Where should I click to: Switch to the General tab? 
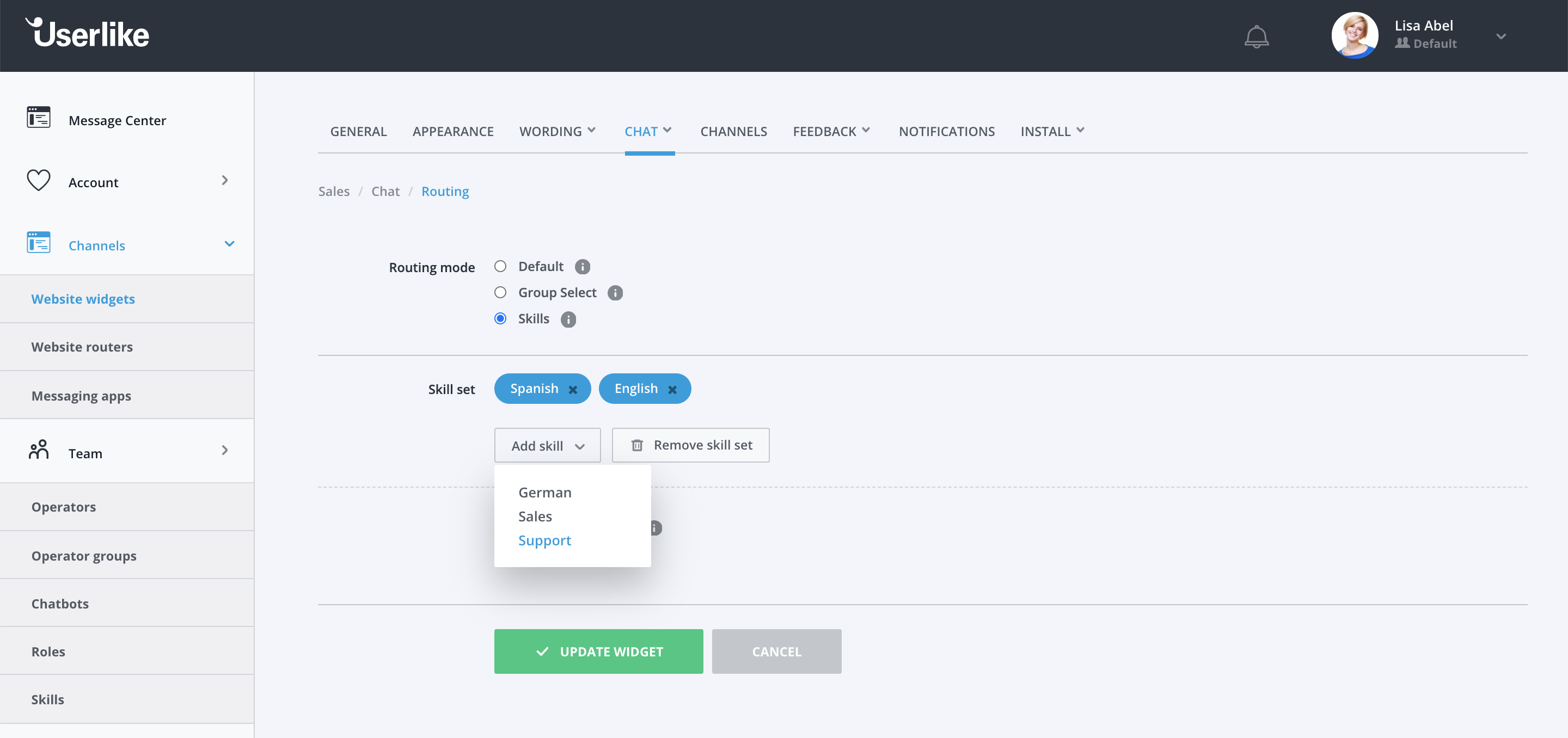pos(359,131)
